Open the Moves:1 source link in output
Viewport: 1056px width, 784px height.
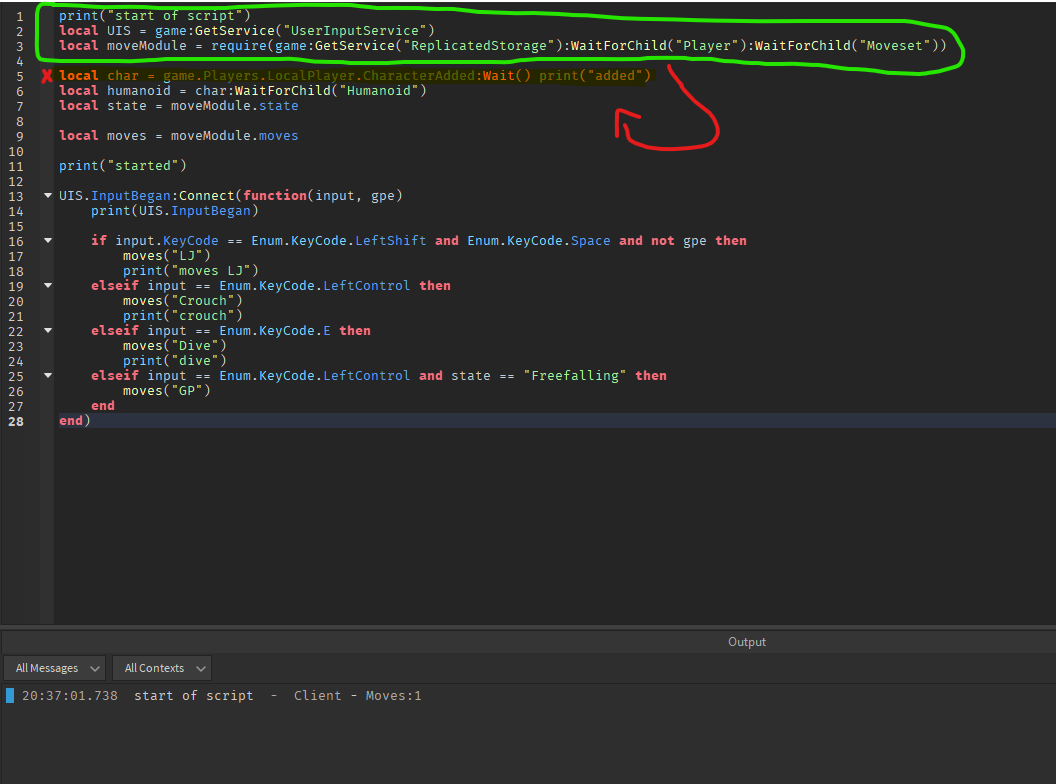393,696
